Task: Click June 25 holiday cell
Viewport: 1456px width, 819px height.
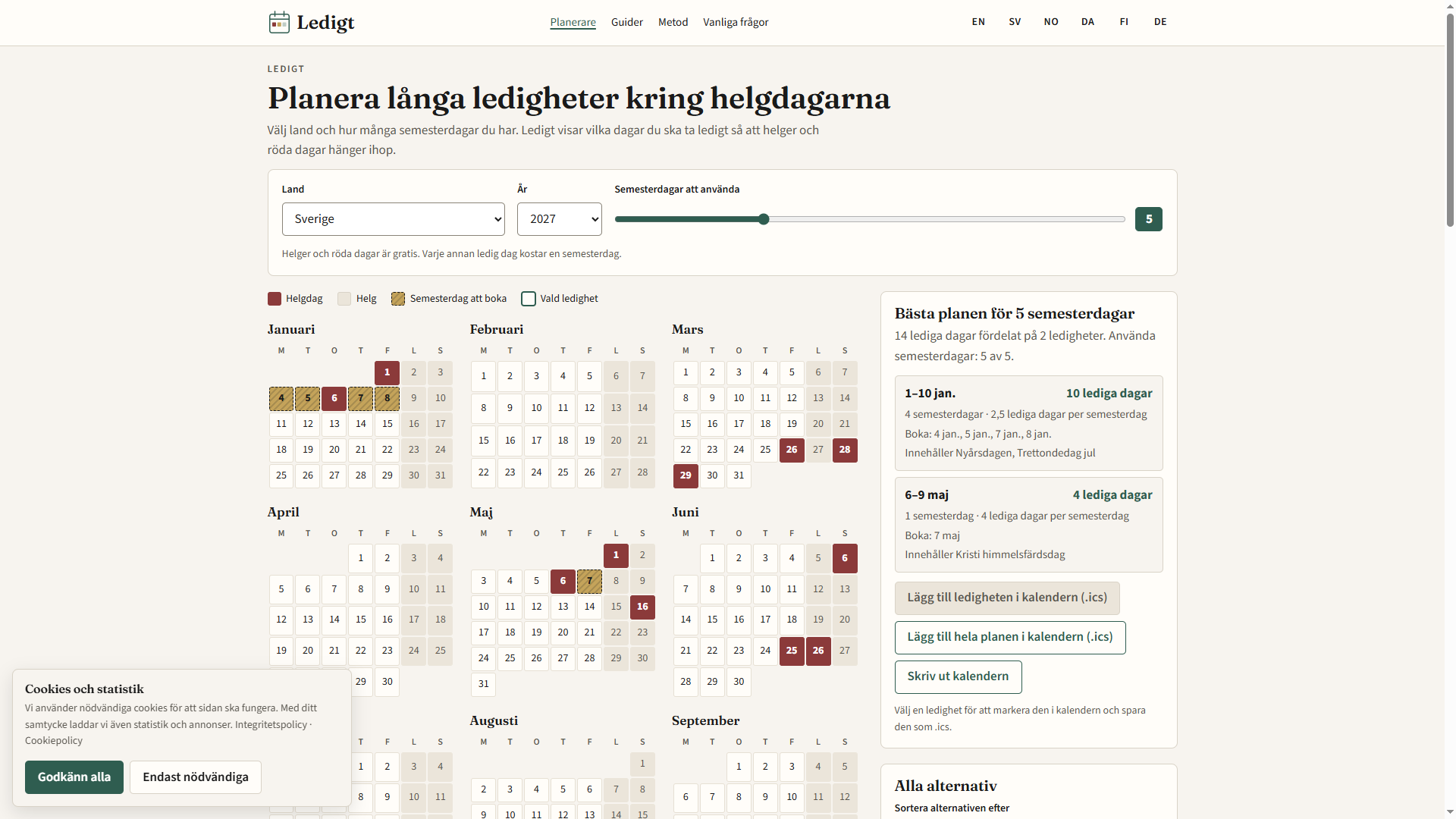Action: pyautogui.click(x=792, y=651)
